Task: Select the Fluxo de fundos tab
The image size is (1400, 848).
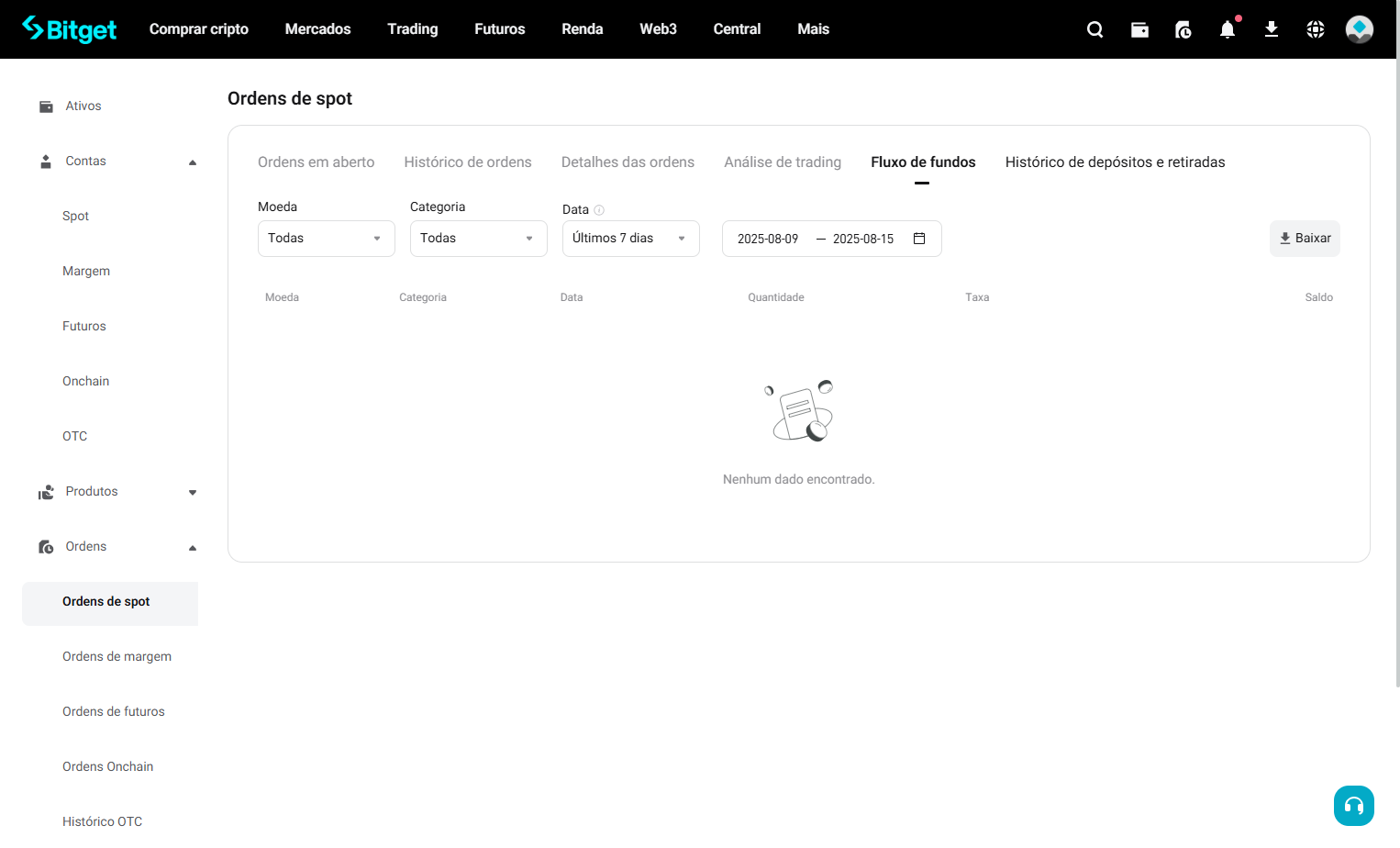Action: point(923,162)
